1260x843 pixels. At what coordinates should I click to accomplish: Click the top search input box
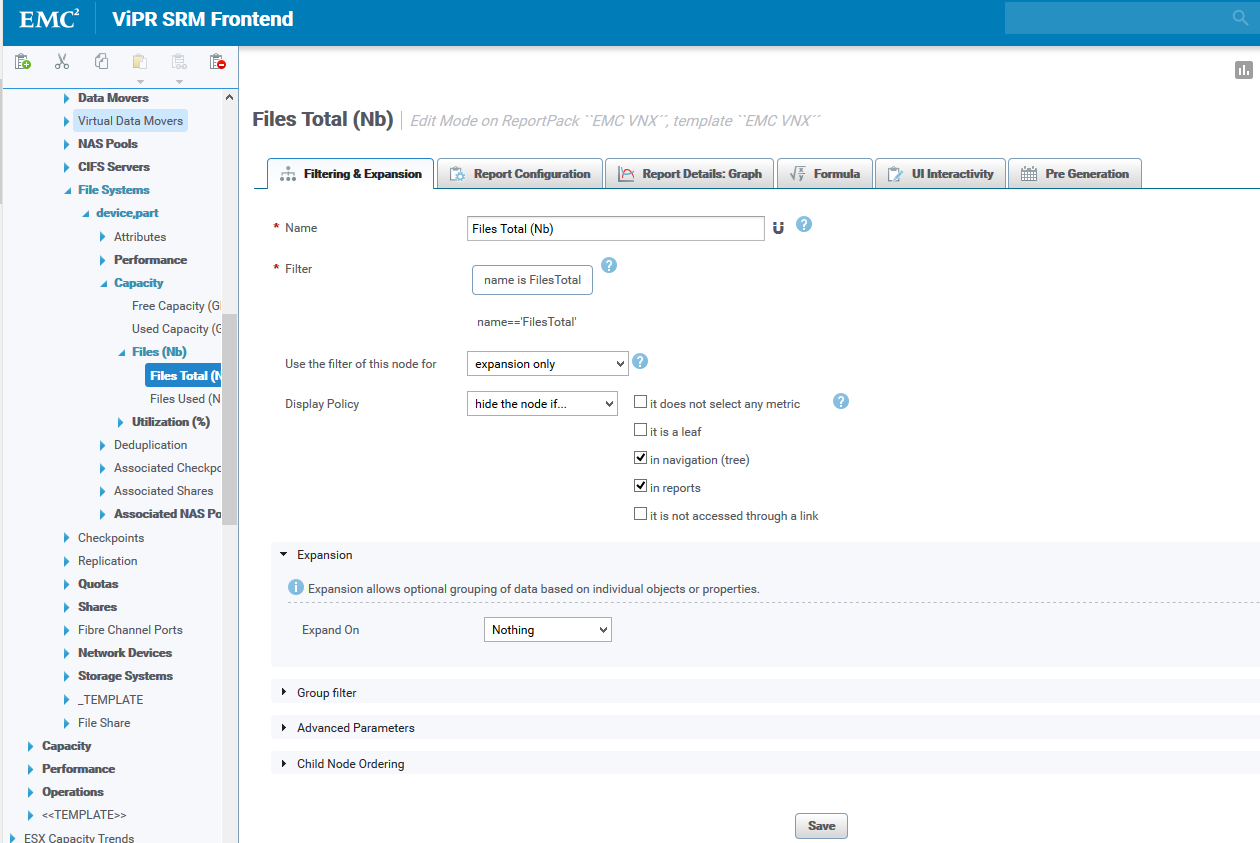(1117, 18)
